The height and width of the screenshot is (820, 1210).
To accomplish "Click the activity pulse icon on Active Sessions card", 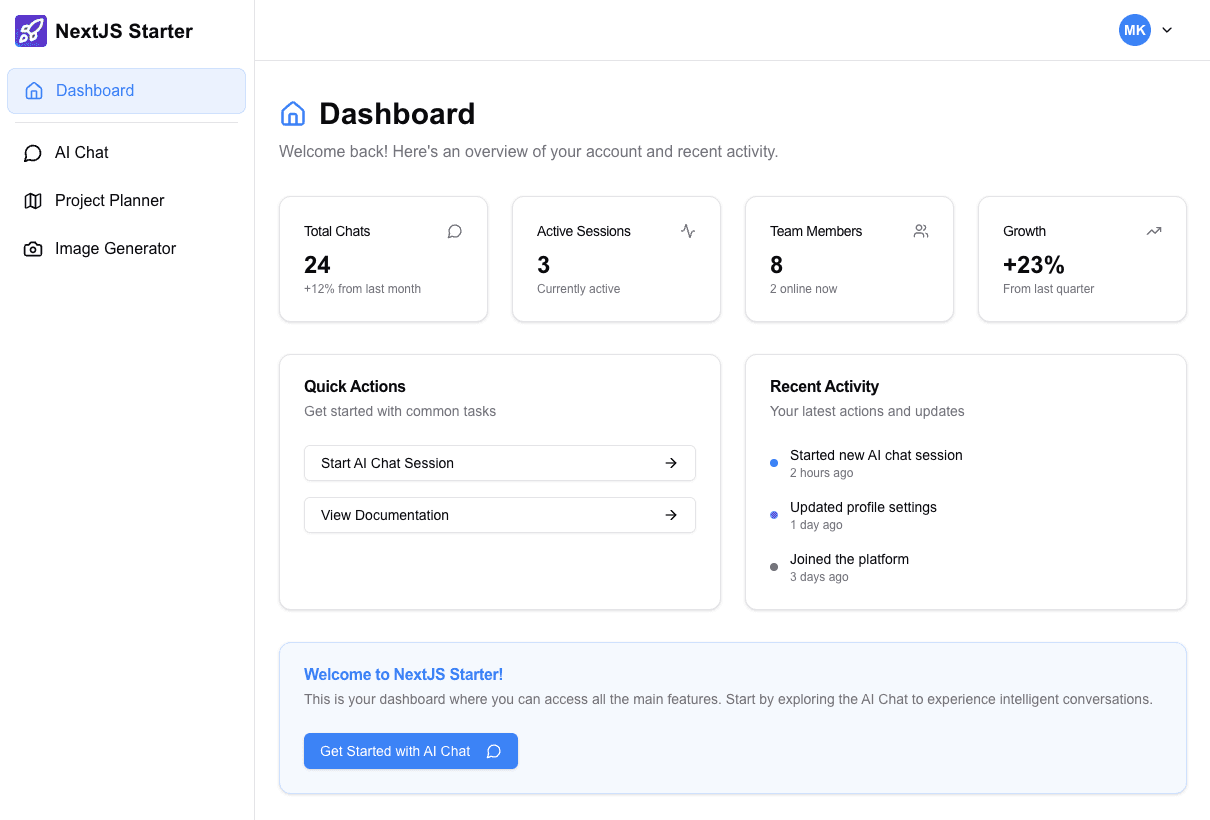I will coord(687,231).
